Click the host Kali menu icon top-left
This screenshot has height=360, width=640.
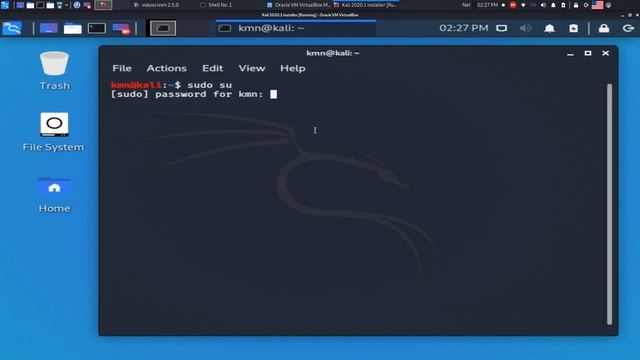point(5,5)
